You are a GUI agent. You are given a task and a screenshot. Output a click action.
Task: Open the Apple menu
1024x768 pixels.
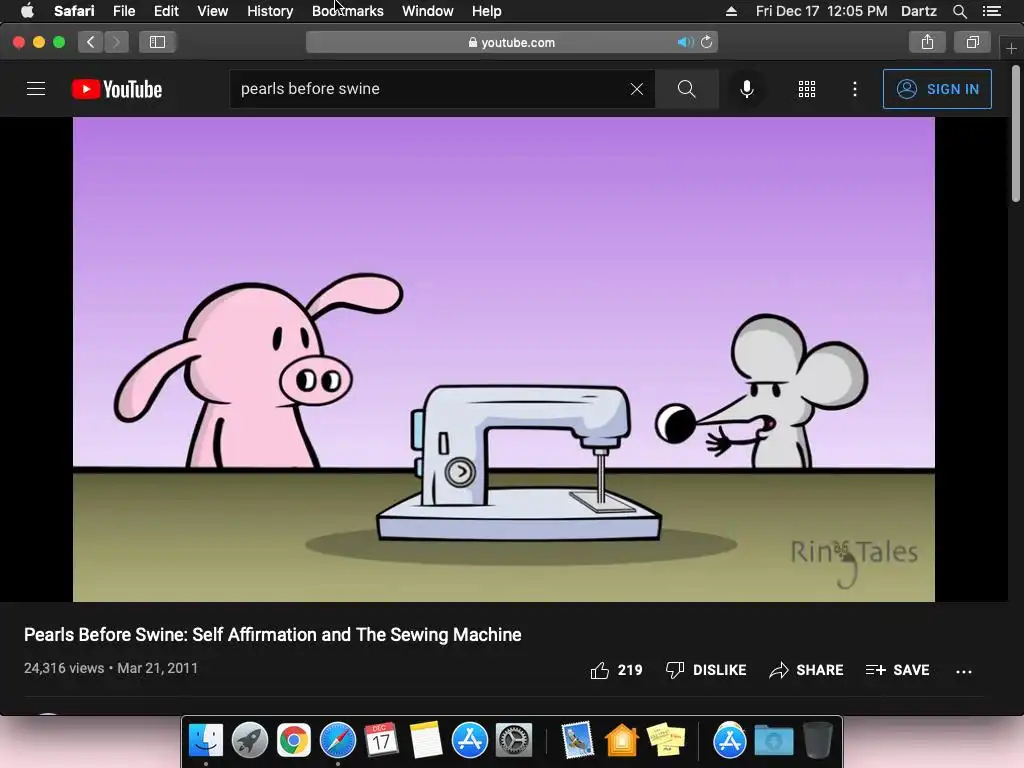click(27, 11)
